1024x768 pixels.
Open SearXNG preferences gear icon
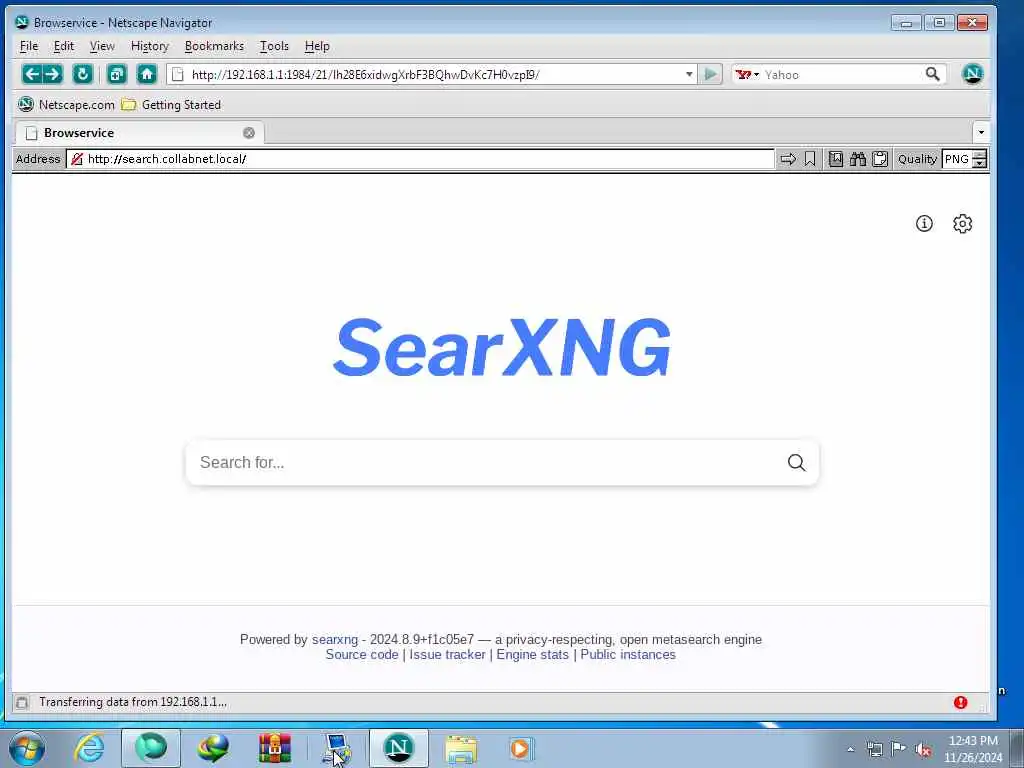point(962,223)
